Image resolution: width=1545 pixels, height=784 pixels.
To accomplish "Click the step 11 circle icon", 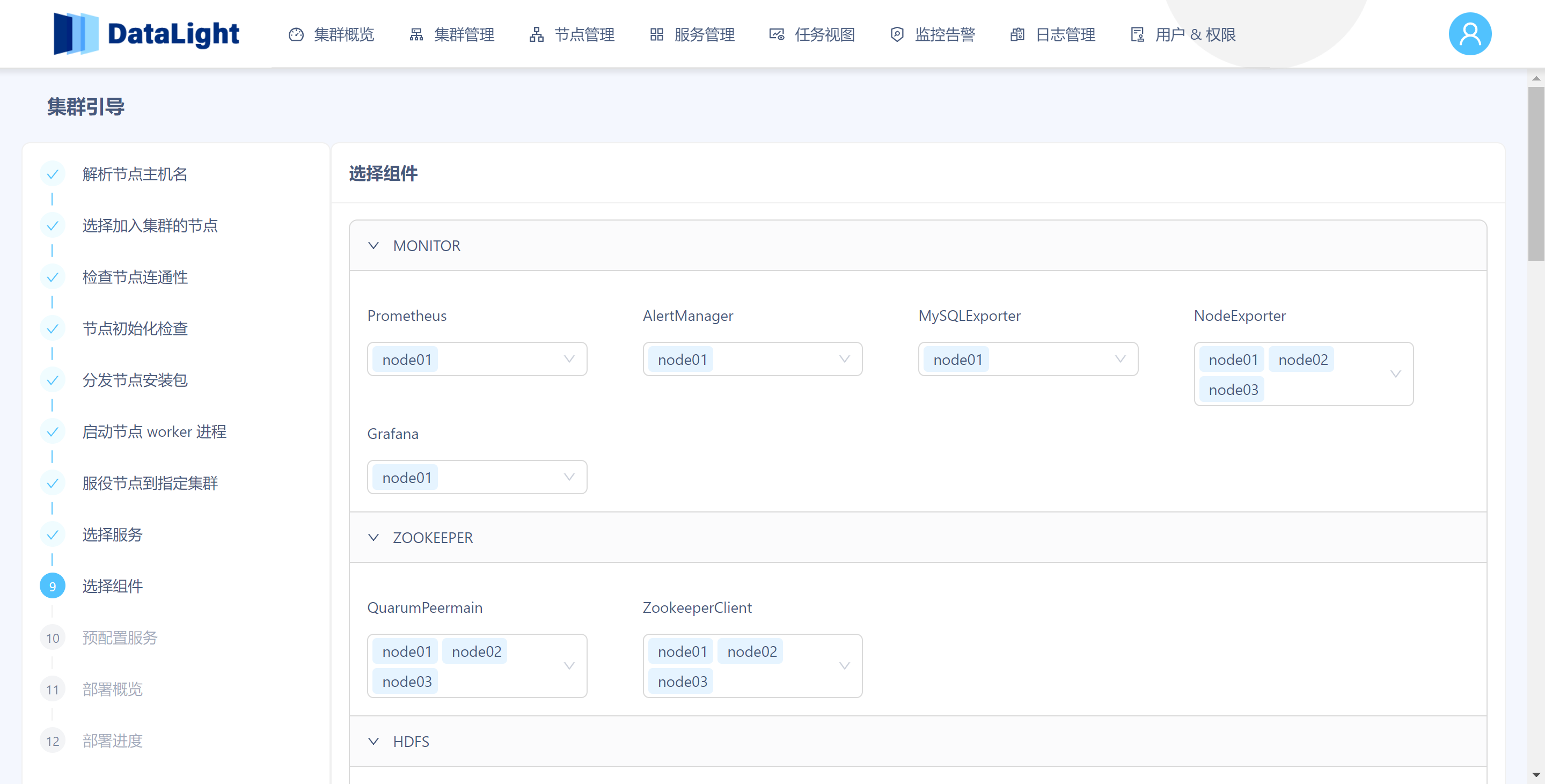I will pyautogui.click(x=52, y=690).
